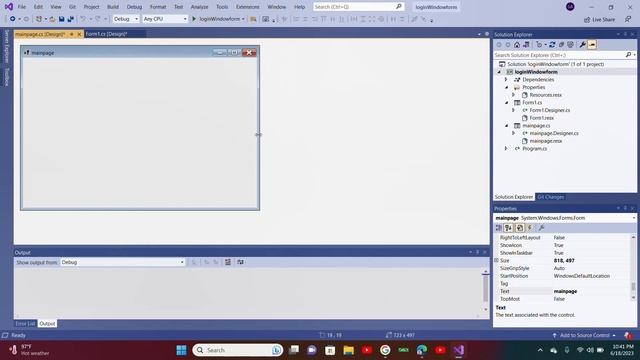Click Property Pages wrench in Properties panel
The height and width of the screenshot is (360, 640).
[x=541, y=228]
